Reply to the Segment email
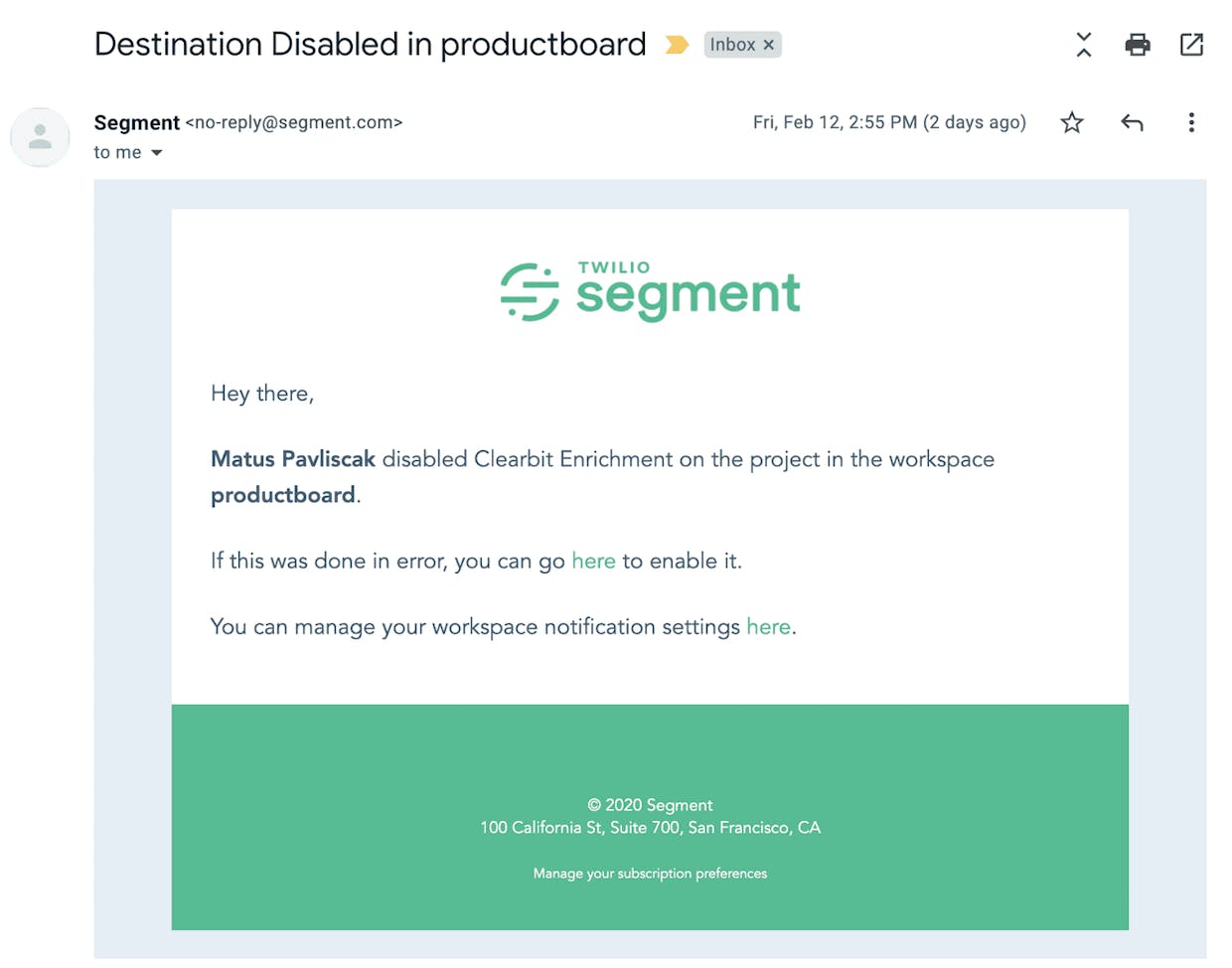This screenshot has height=968, width=1232. (x=1132, y=122)
